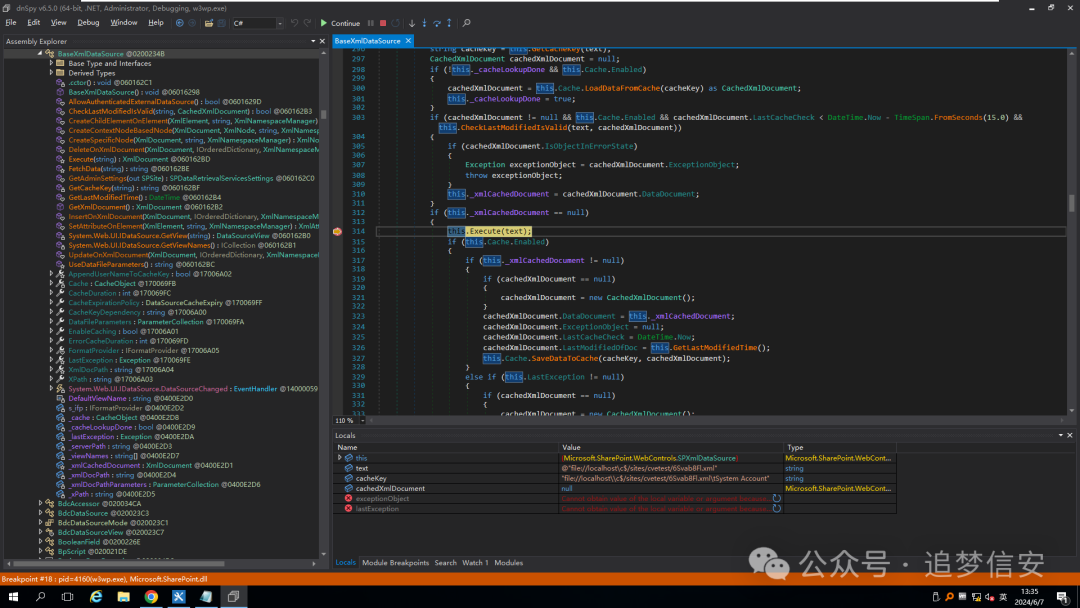
Task: Open the View menu
Action: (x=59, y=23)
